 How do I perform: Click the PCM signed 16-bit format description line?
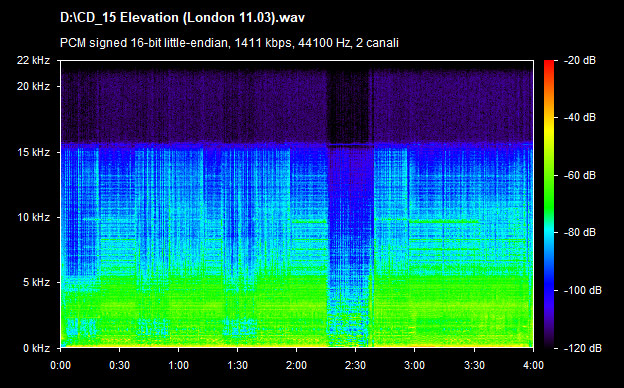point(229,43)
